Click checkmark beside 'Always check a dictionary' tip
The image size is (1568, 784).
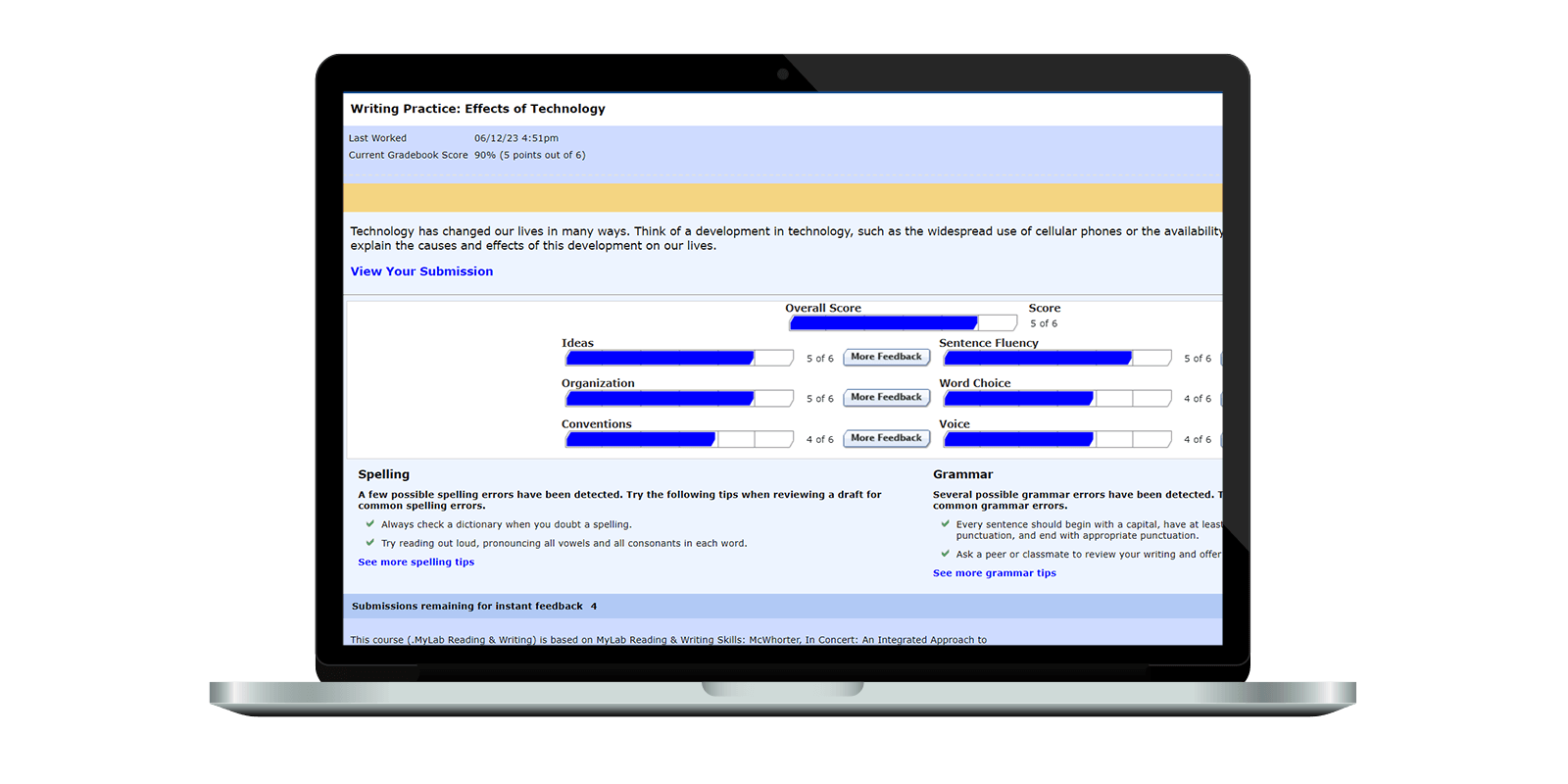pyautogui.click(x=370, y=524)
